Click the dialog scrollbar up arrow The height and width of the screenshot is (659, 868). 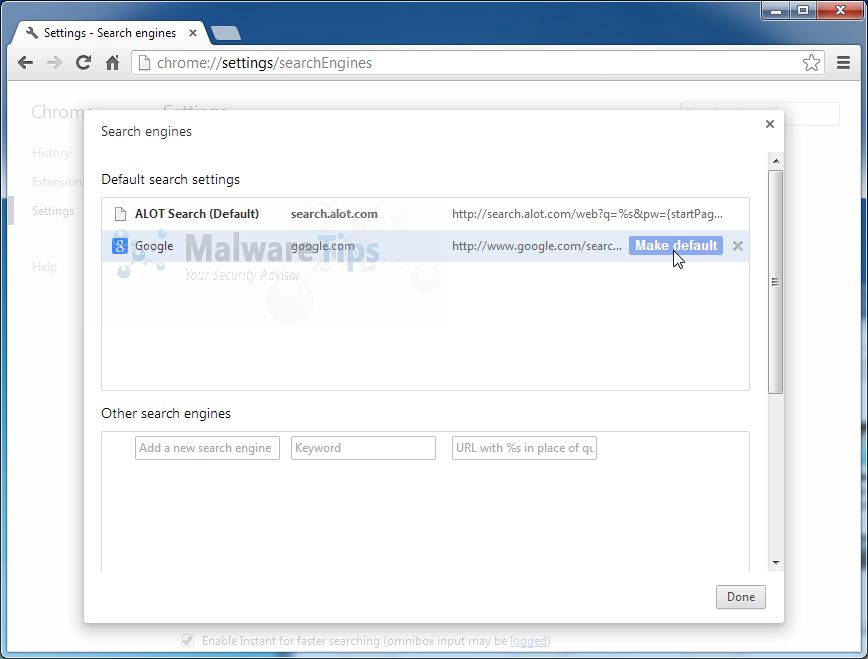[x=776, y=161]
